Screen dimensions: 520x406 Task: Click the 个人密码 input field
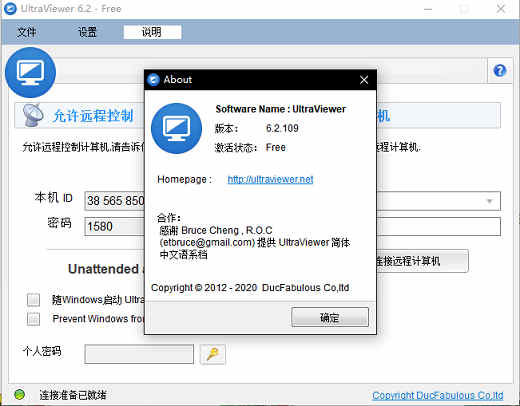click(x=139, y=354)
